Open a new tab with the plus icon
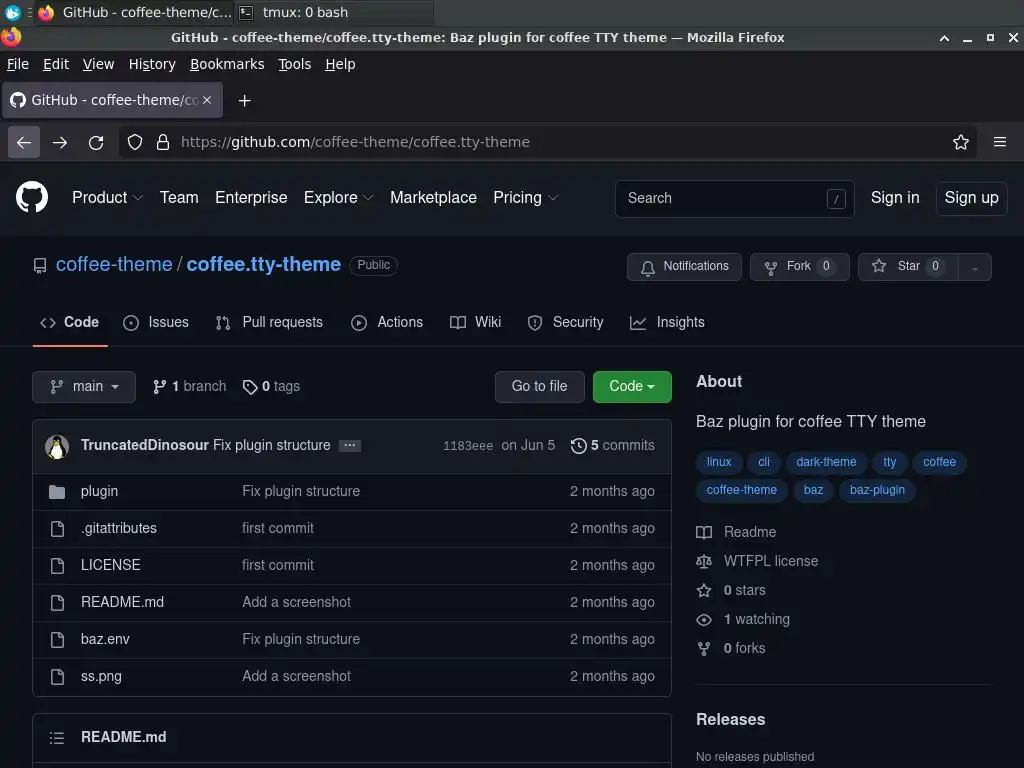 tap(244, 101)
